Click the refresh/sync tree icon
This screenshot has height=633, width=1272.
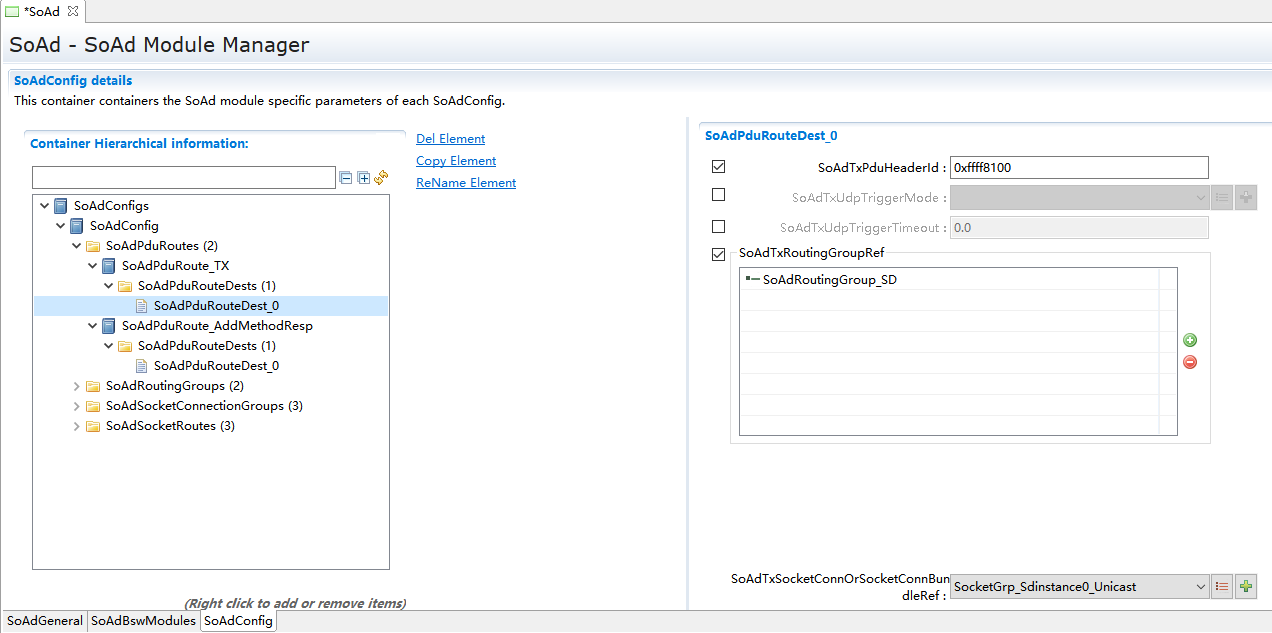tap(381, 178)
